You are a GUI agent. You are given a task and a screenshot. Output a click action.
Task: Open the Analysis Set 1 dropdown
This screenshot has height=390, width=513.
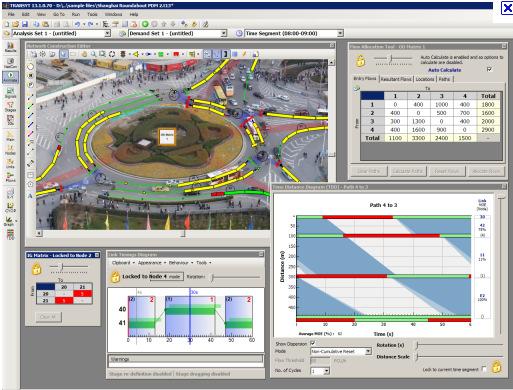108,33
